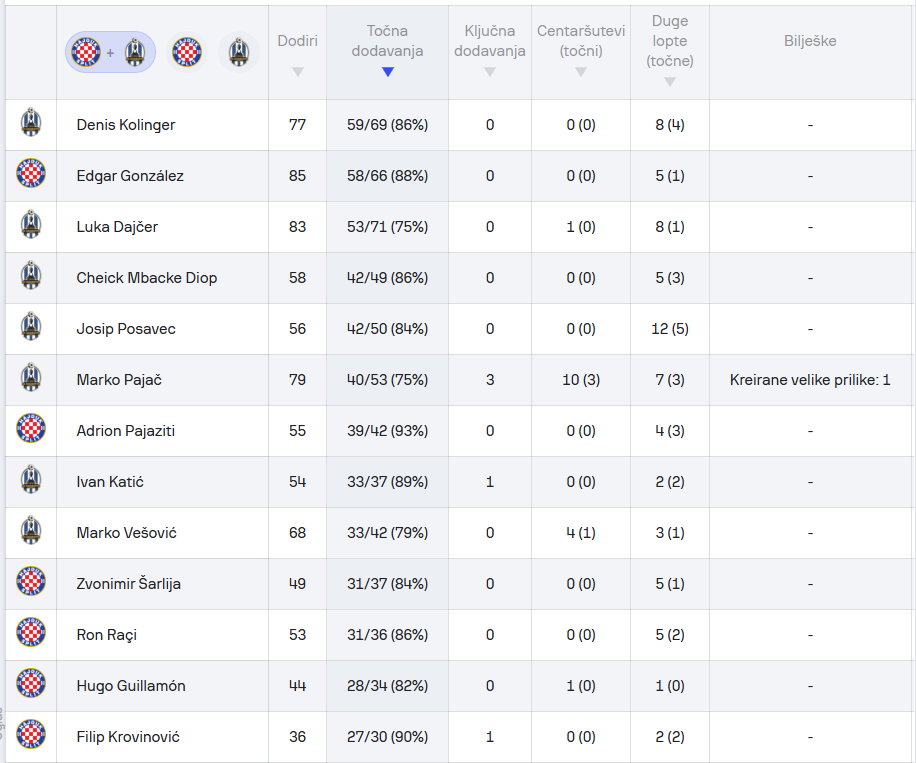Click the Hajduk crest beside Ron Raçi
This screenshot has width=916, height=763.
click(31, 634)
